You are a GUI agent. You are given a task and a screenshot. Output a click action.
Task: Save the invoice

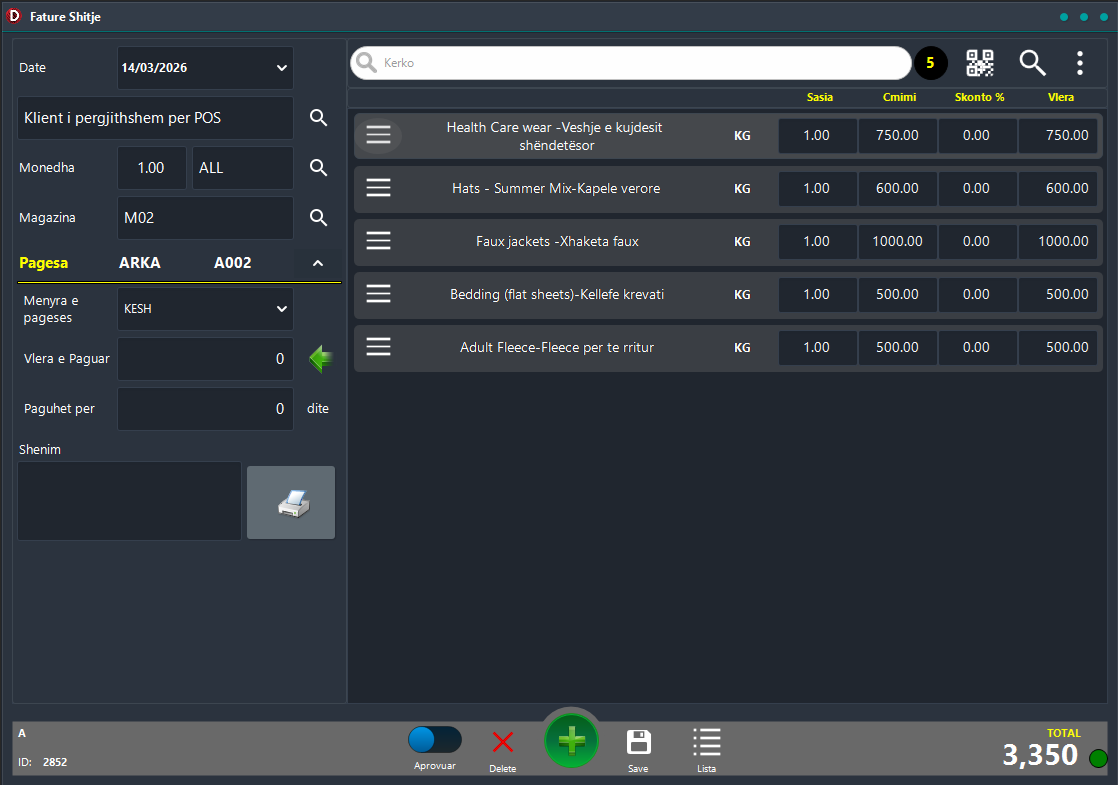point(638,742)
